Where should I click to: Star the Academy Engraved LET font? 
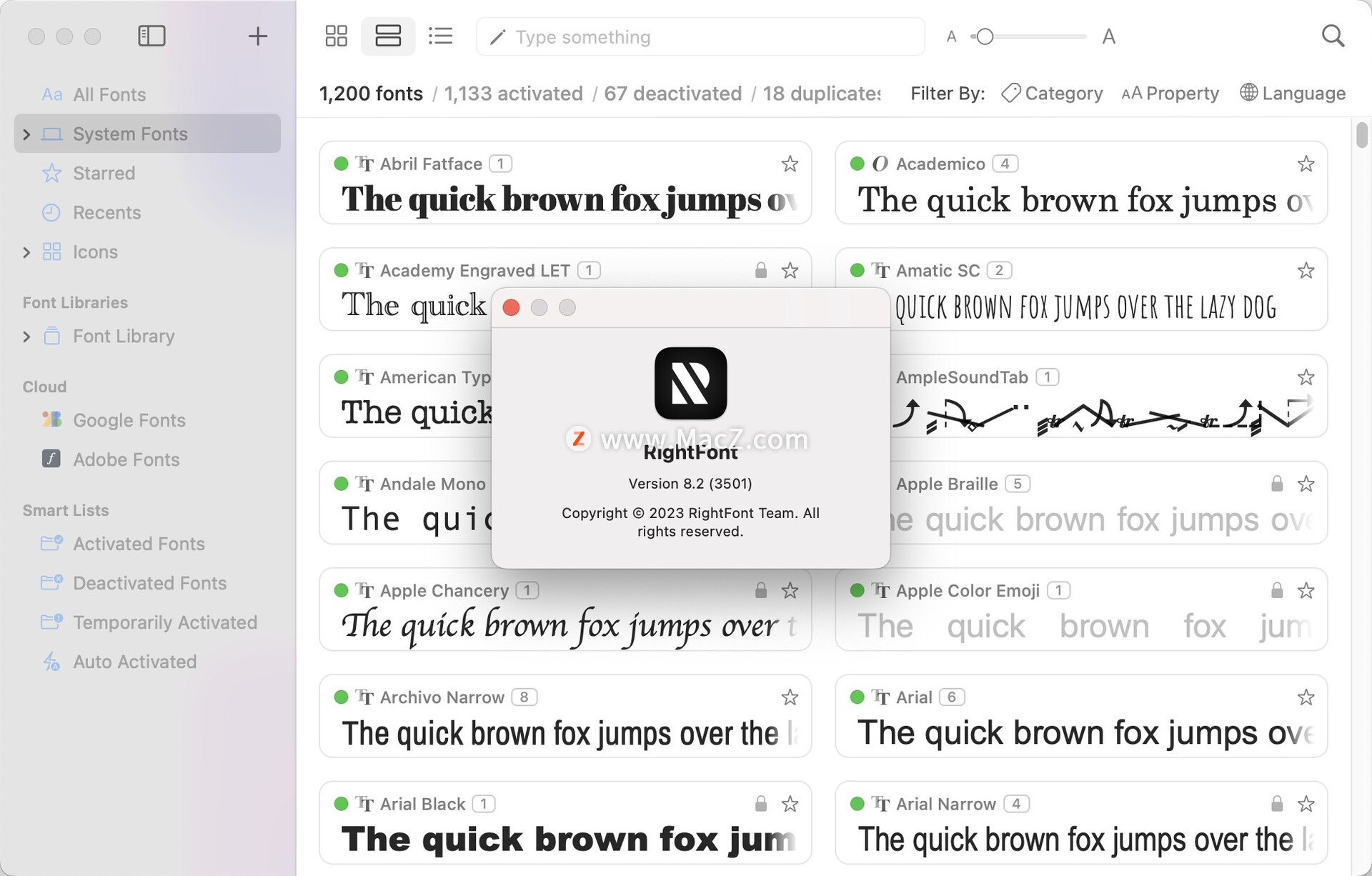[790, 270]
